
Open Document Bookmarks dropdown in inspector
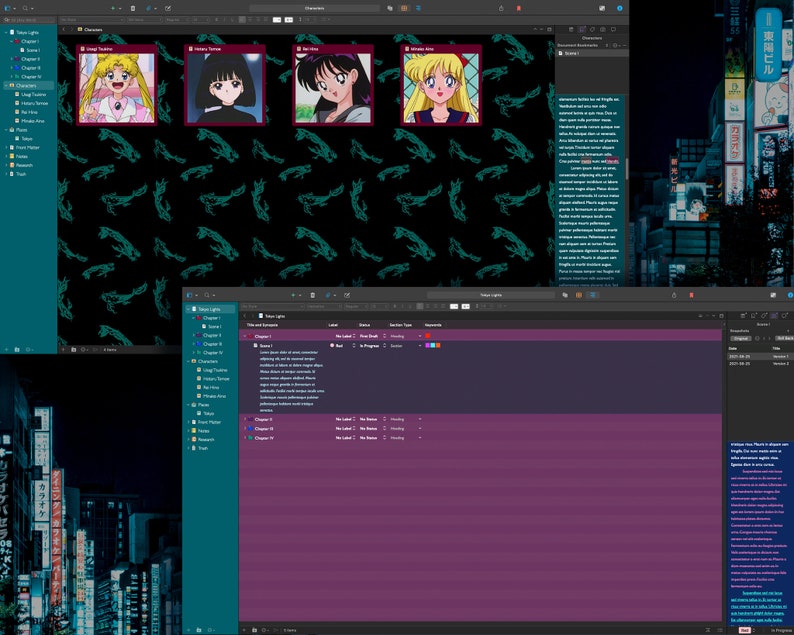pos(583,45)
